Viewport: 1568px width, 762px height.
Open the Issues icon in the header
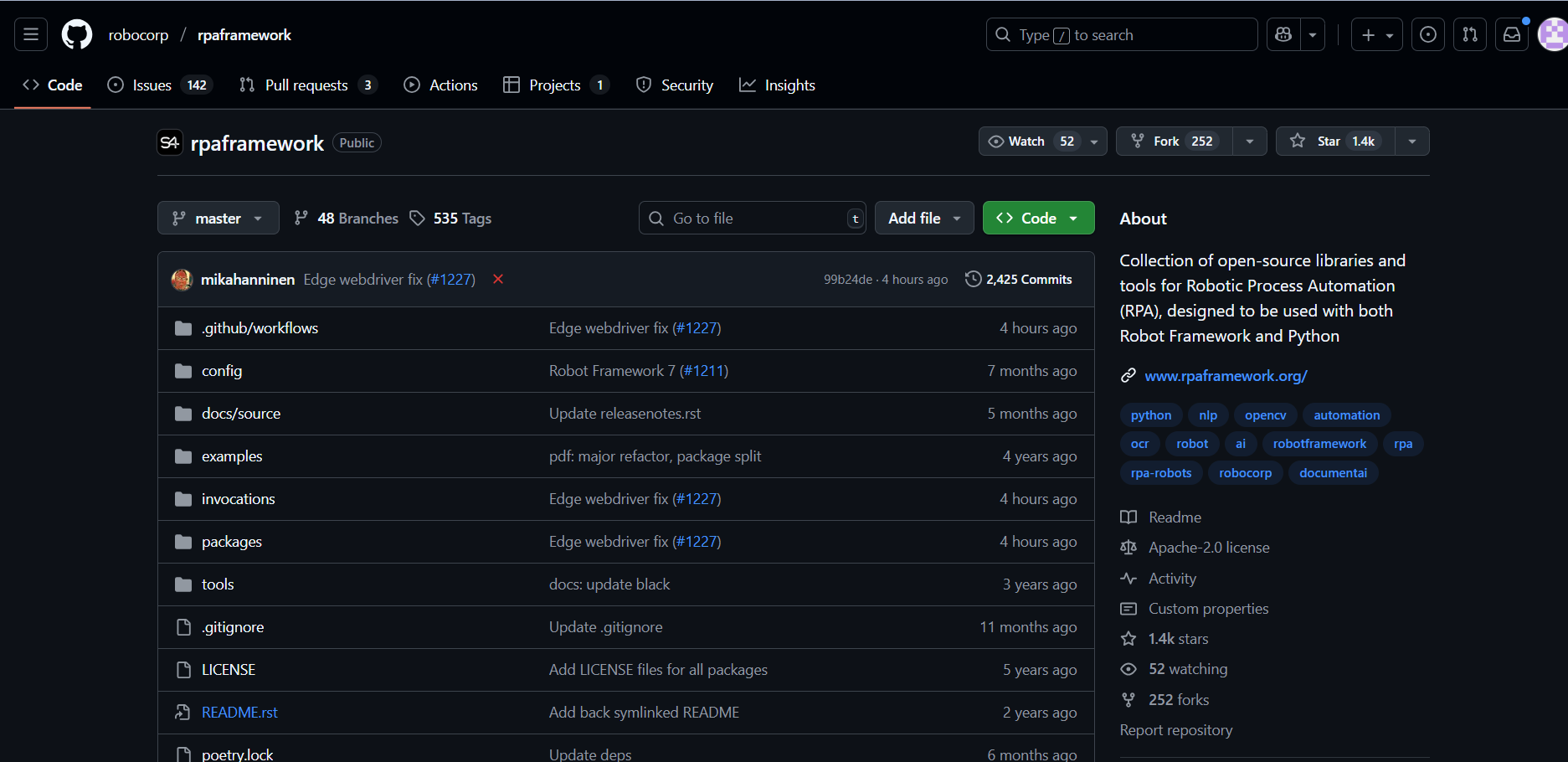tap(1428, 34)
